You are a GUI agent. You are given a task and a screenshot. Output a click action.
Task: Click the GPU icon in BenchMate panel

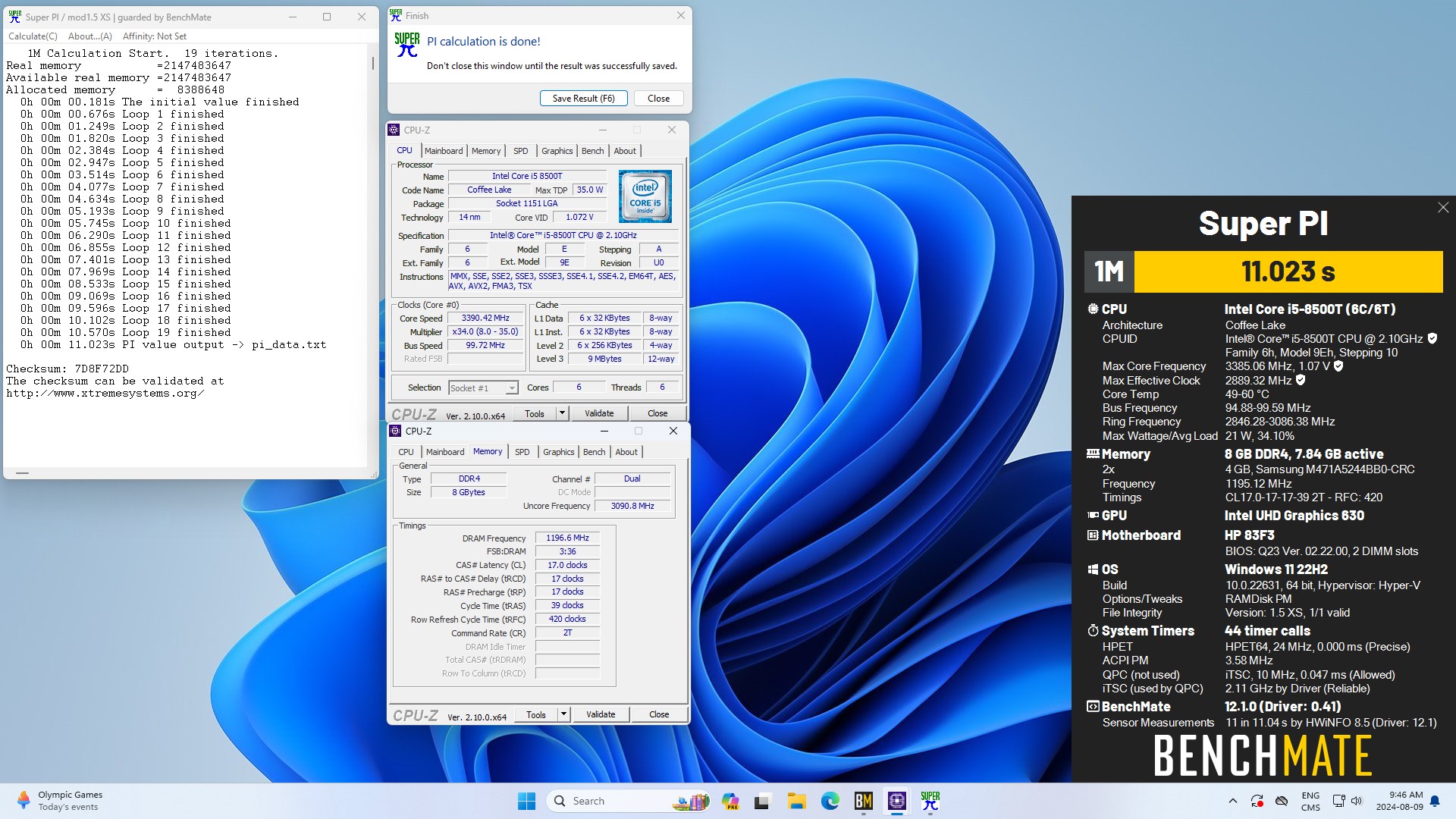(1093, 516)
